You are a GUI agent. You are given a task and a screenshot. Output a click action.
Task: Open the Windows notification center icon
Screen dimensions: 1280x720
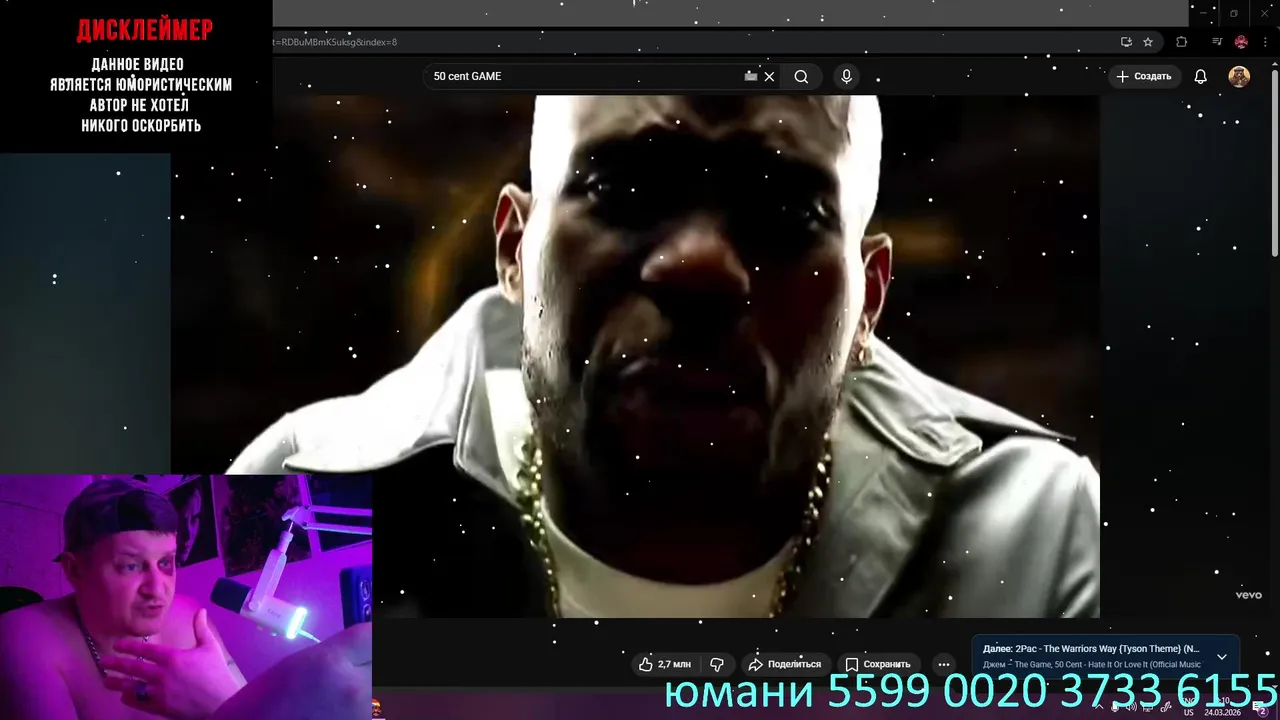point(1261,706)
